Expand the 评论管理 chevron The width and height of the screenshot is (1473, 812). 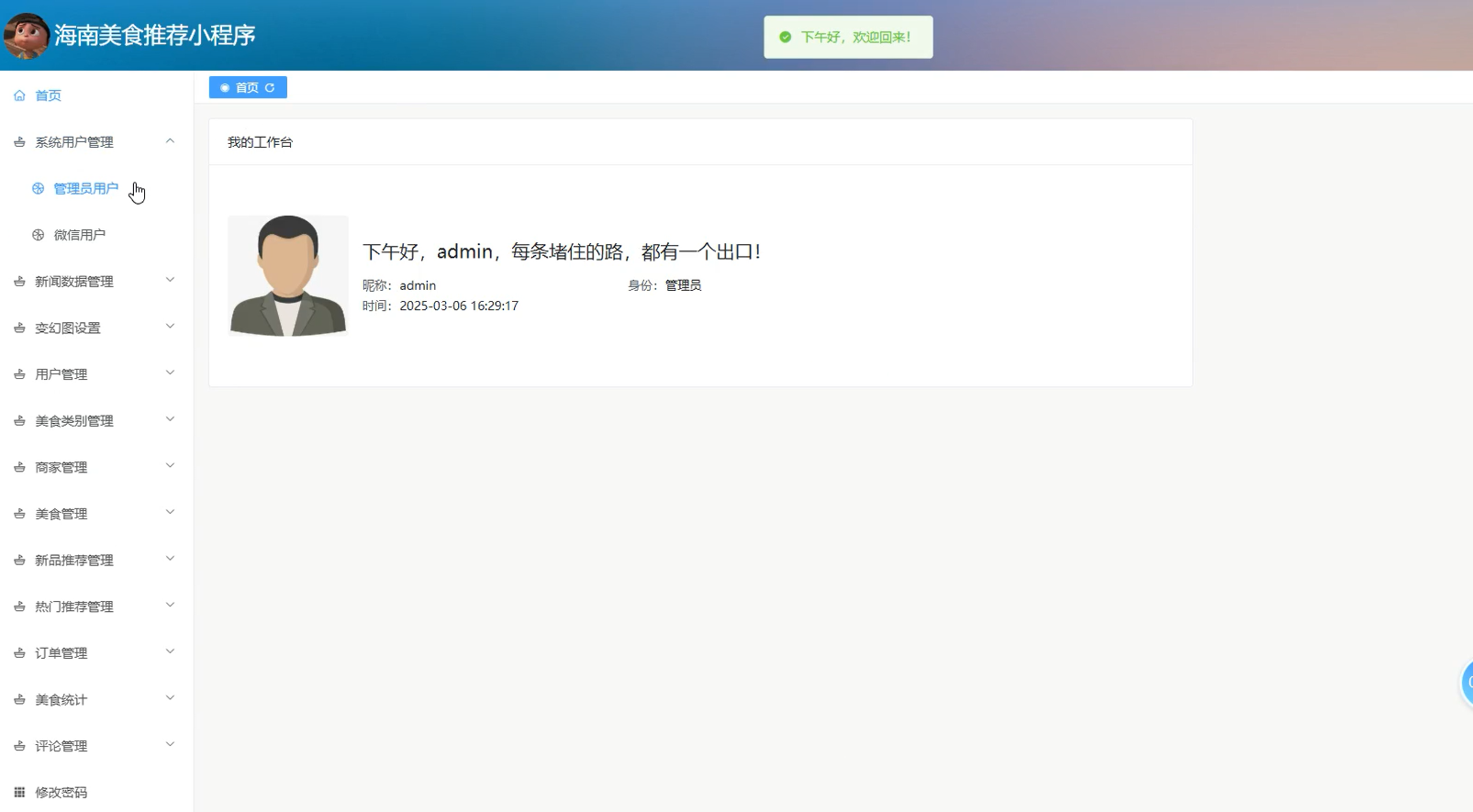tap(170, 745)
